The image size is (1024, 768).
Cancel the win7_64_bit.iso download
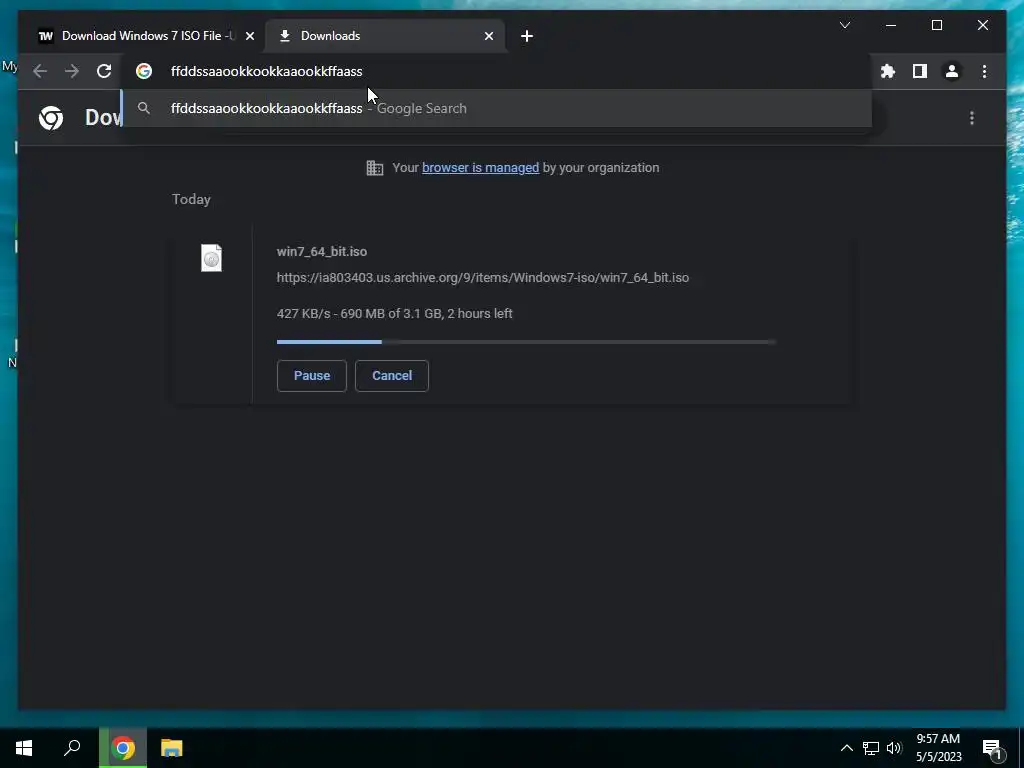392,376
